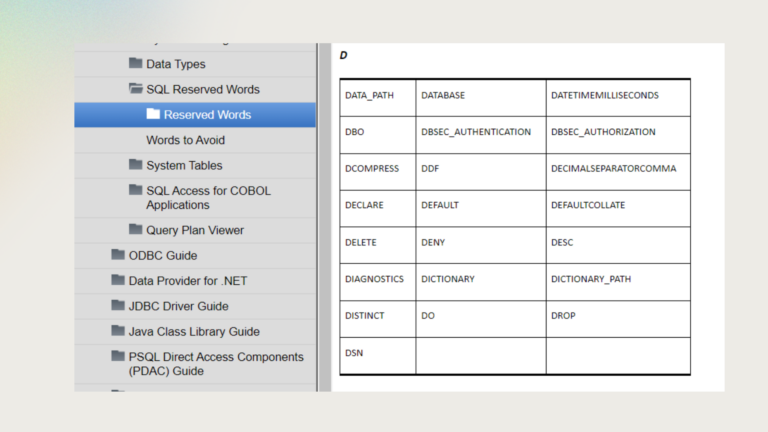
Task: Expand SQL Access for COBOL Applications
Action: pyautogui.click(x=208, y=197)
